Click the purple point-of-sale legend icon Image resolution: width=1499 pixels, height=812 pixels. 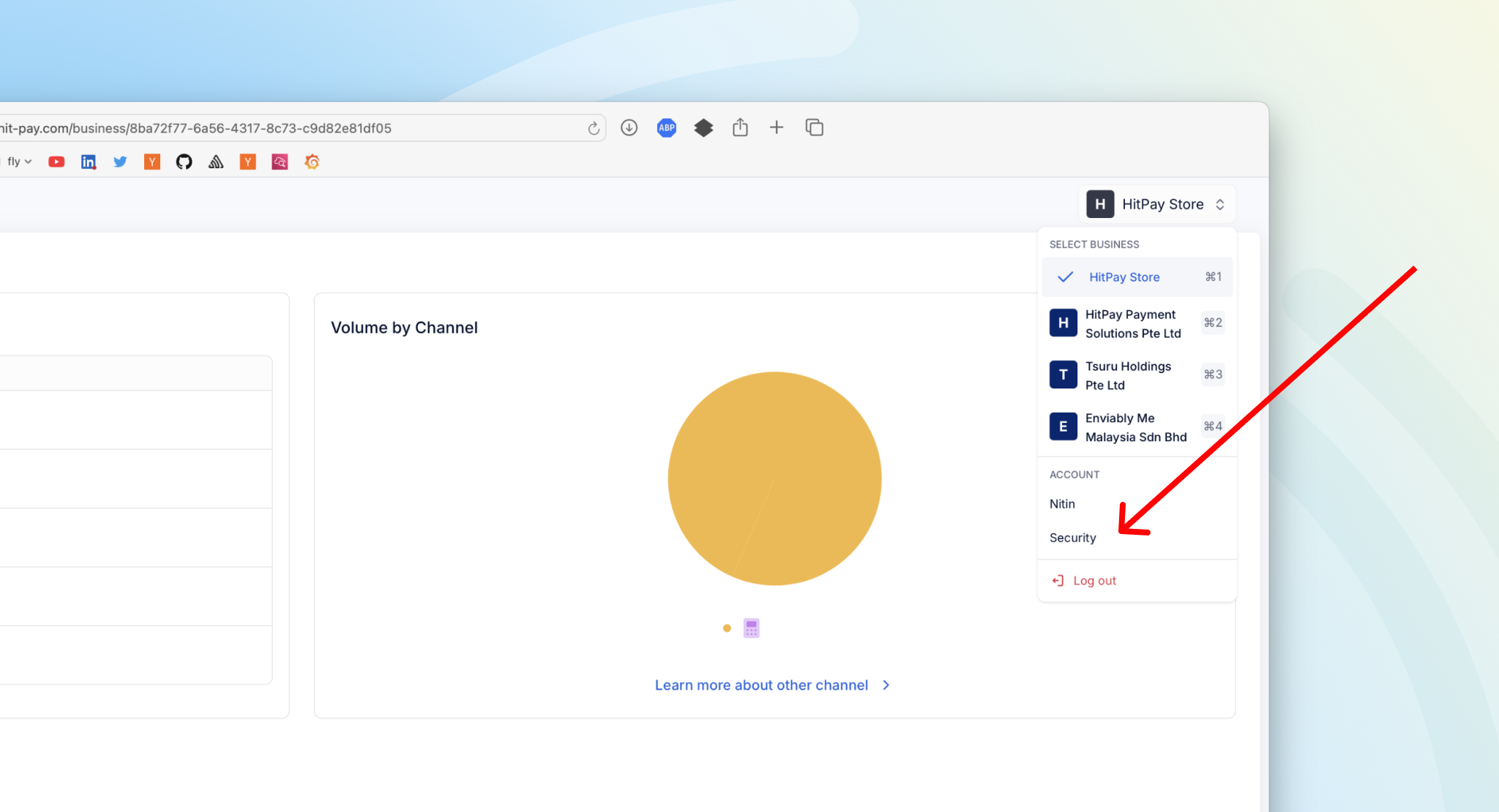752,628
